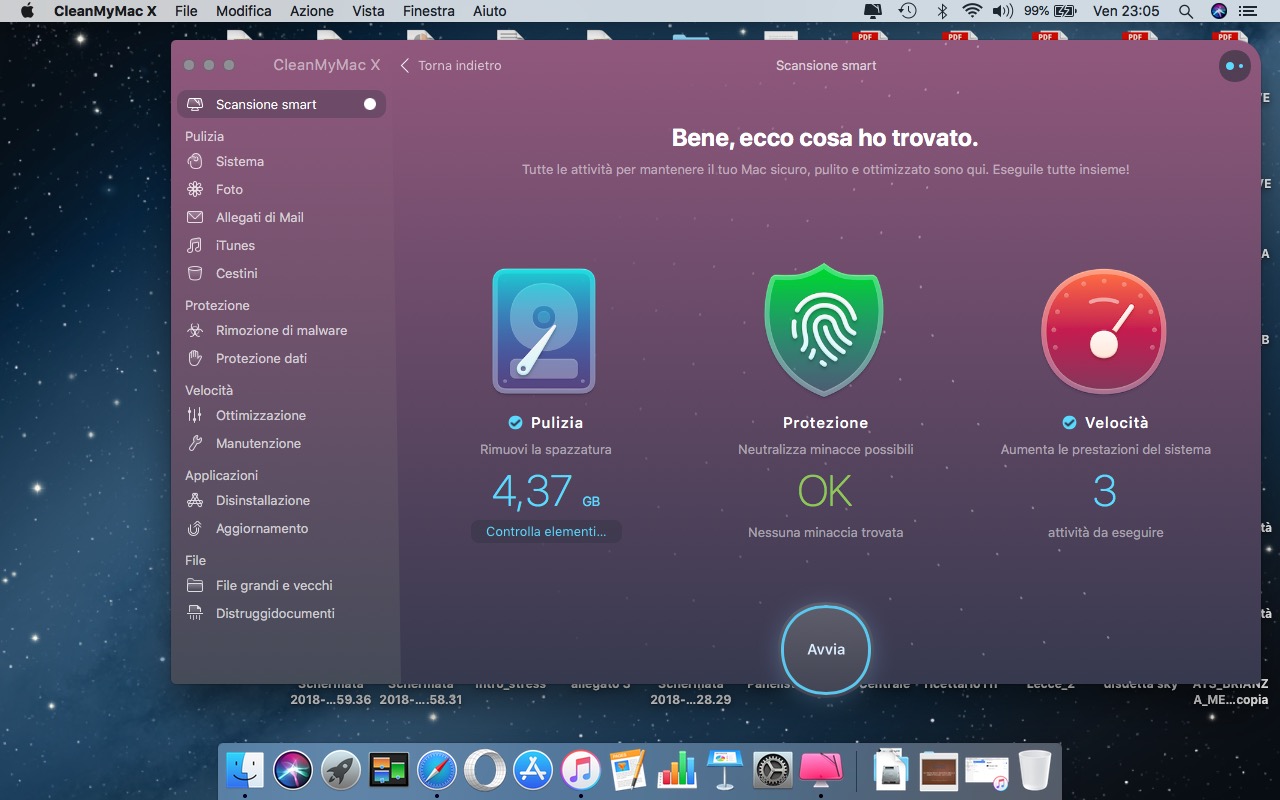Go back with Torna indietro
The width and height of the screenshot is (1280, 800).
451,66
